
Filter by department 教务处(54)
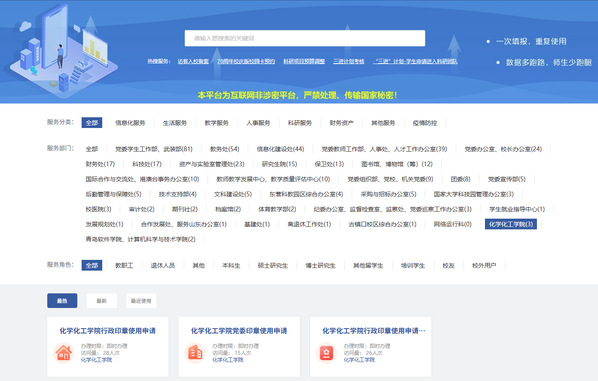(x=225, y=149)
